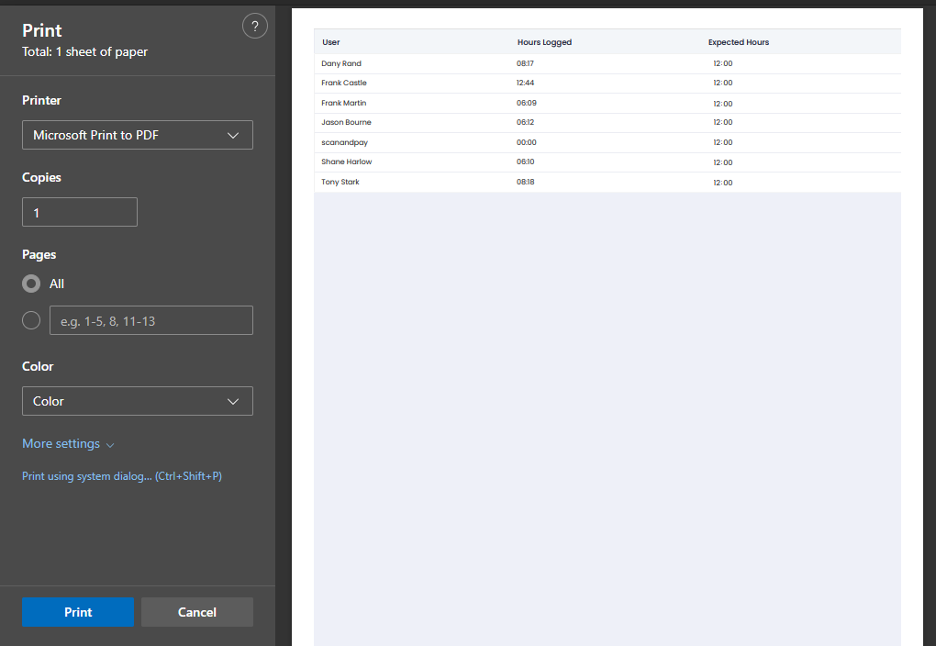Click the Shane Harlow row name
The height and width of the screenshot is (646, 936).
point(346,162)
